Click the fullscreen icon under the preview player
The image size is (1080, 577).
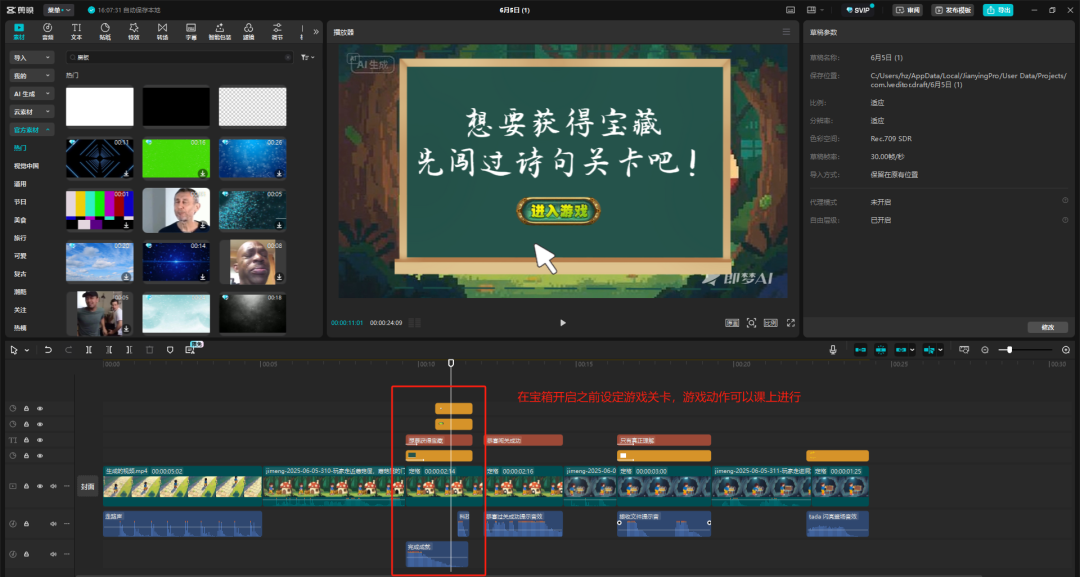[791, 323]
